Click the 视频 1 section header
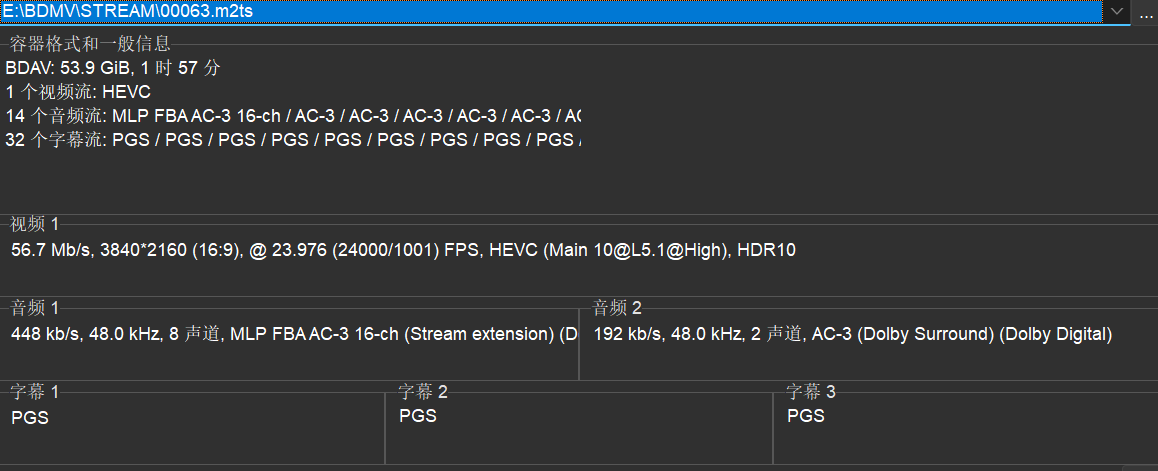 point(34,222)
